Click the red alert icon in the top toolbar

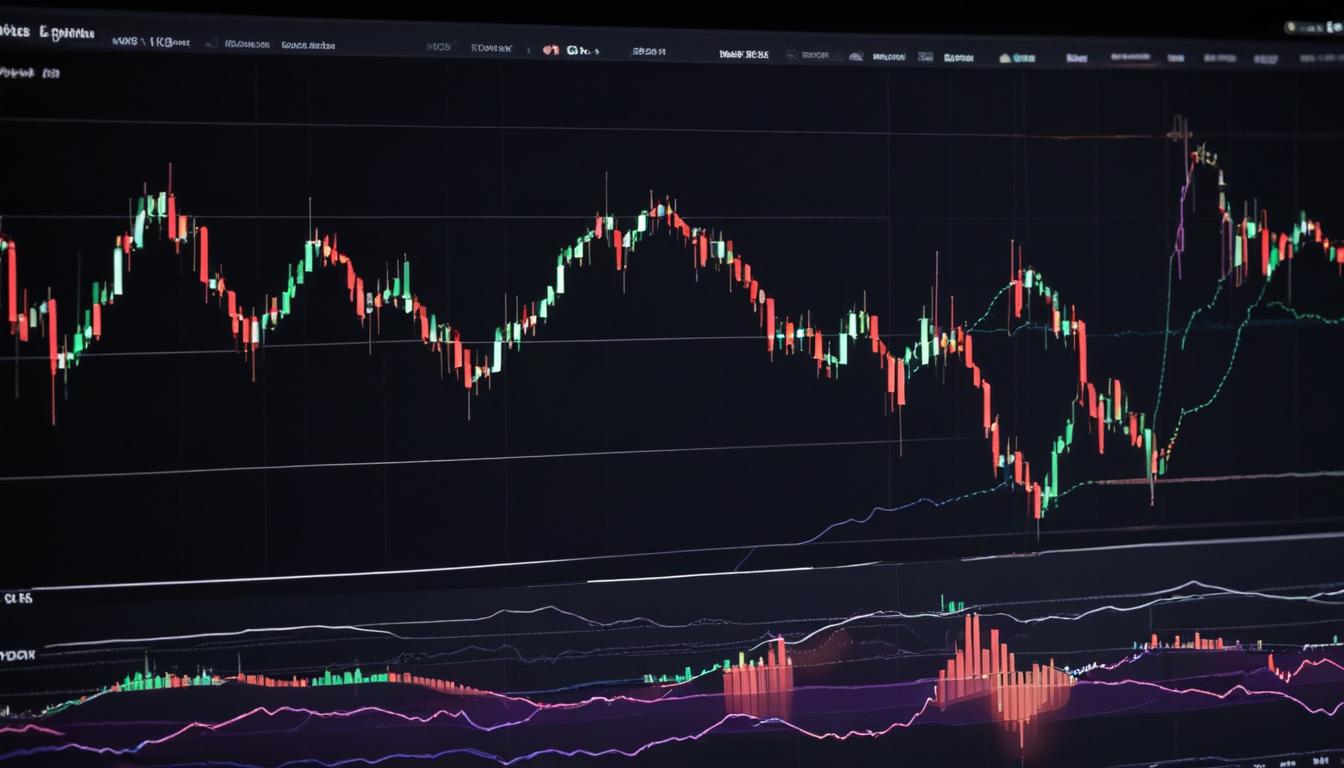[x=551, y=47]
